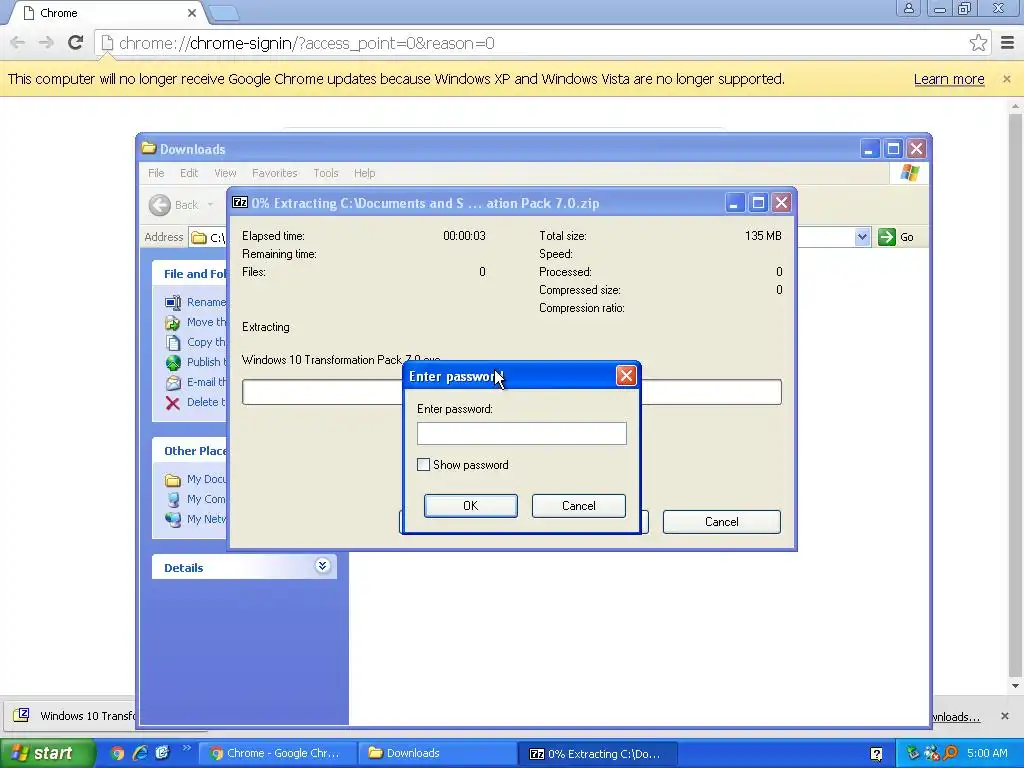Open the Learn more link
This screenshot has height=768, width=1024.
pos(949,79)
